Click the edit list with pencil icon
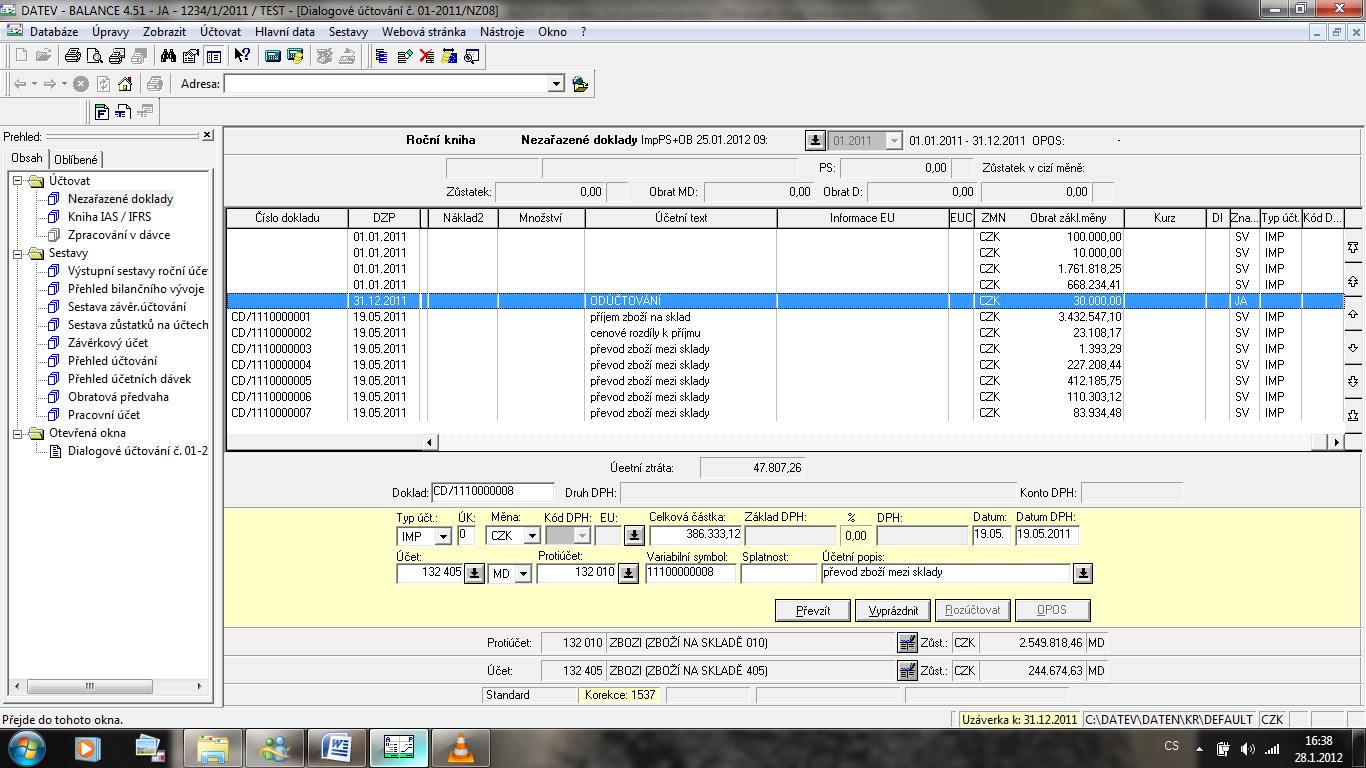The width and height of the screenshot is (1366, 768). [x=404, y=56]
